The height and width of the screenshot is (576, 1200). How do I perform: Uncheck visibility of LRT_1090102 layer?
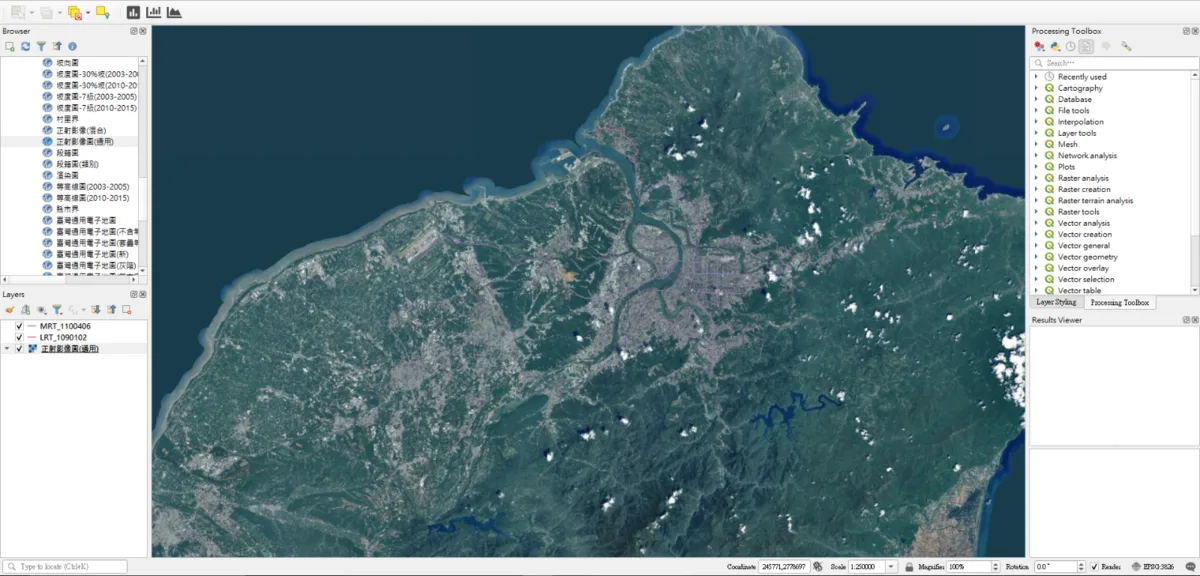click(19, 337)
